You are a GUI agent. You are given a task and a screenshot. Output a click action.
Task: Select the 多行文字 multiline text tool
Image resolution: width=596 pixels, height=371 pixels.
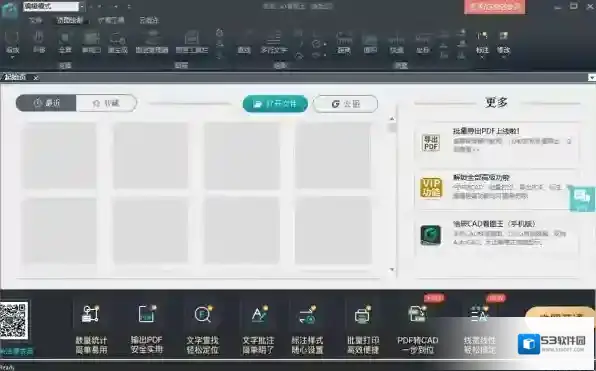[x=274, y=42]
